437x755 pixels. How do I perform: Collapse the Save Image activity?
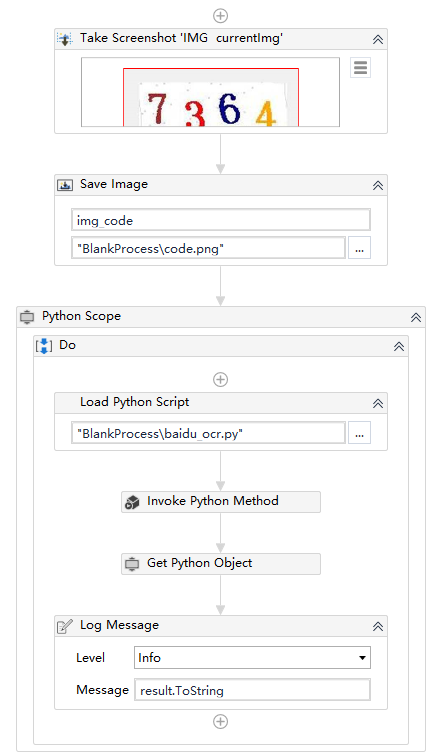(378, 185)
